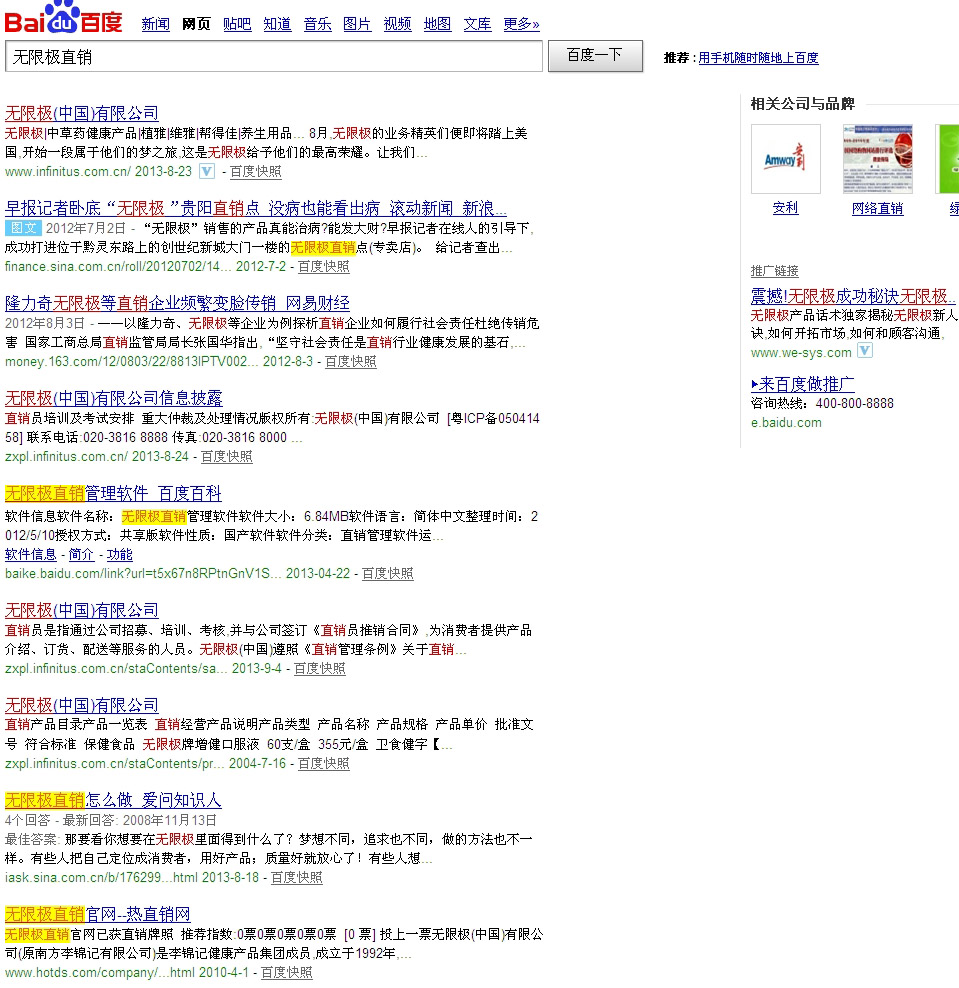This screenshot has height=988, width=959.
Task: Click the V badge beside www.we-sys.com
Action: (x=865, y=352)
